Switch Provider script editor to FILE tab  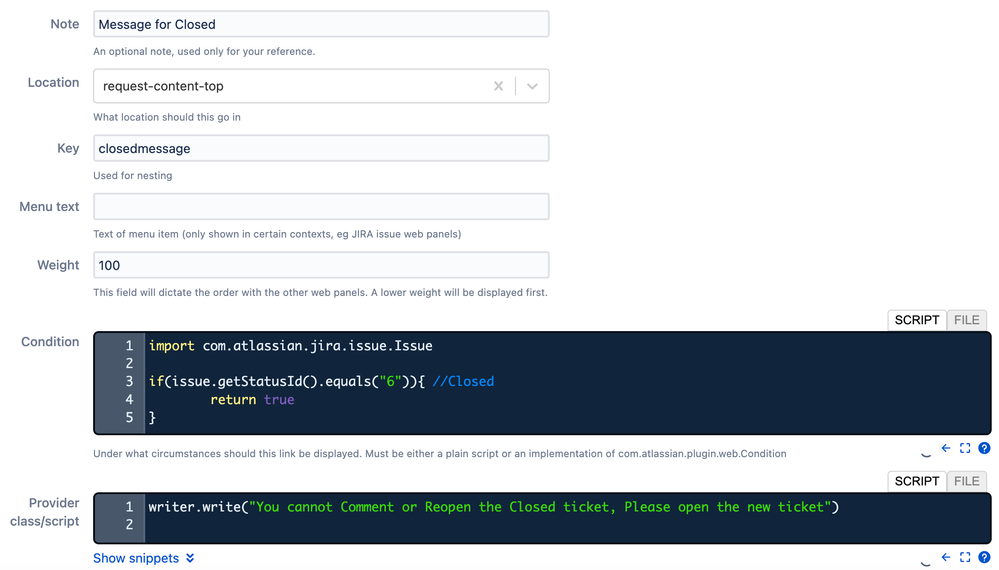[967, 481]
